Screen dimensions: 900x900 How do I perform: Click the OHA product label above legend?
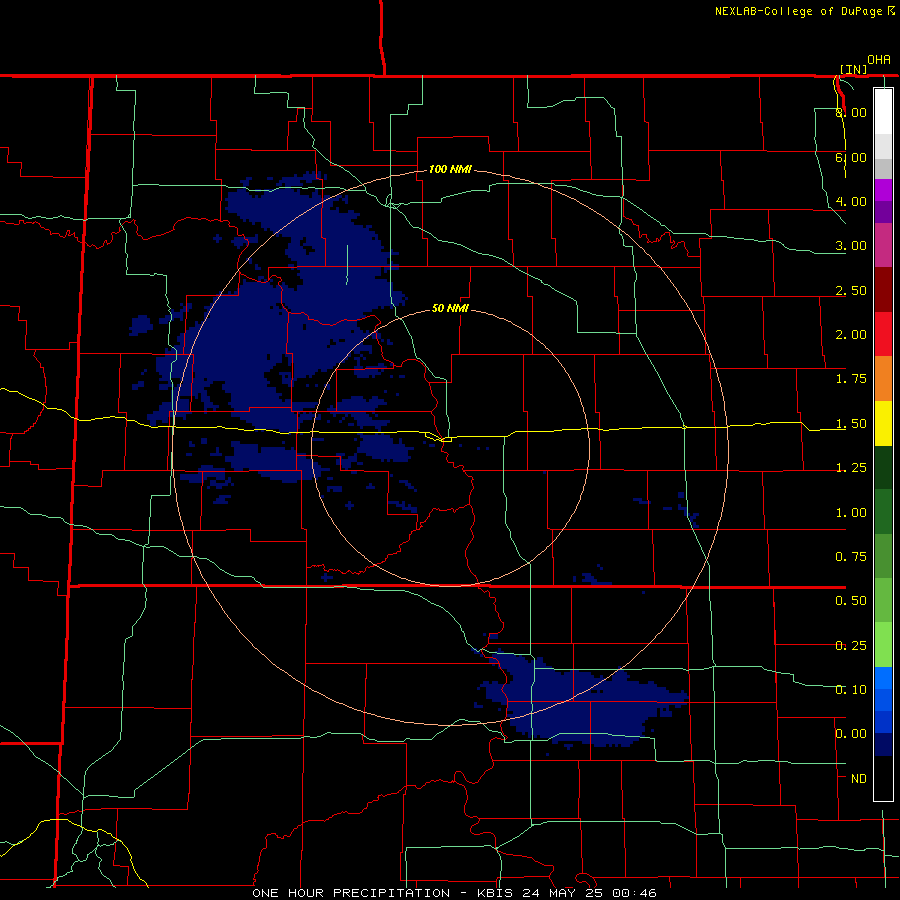[879, 60]
